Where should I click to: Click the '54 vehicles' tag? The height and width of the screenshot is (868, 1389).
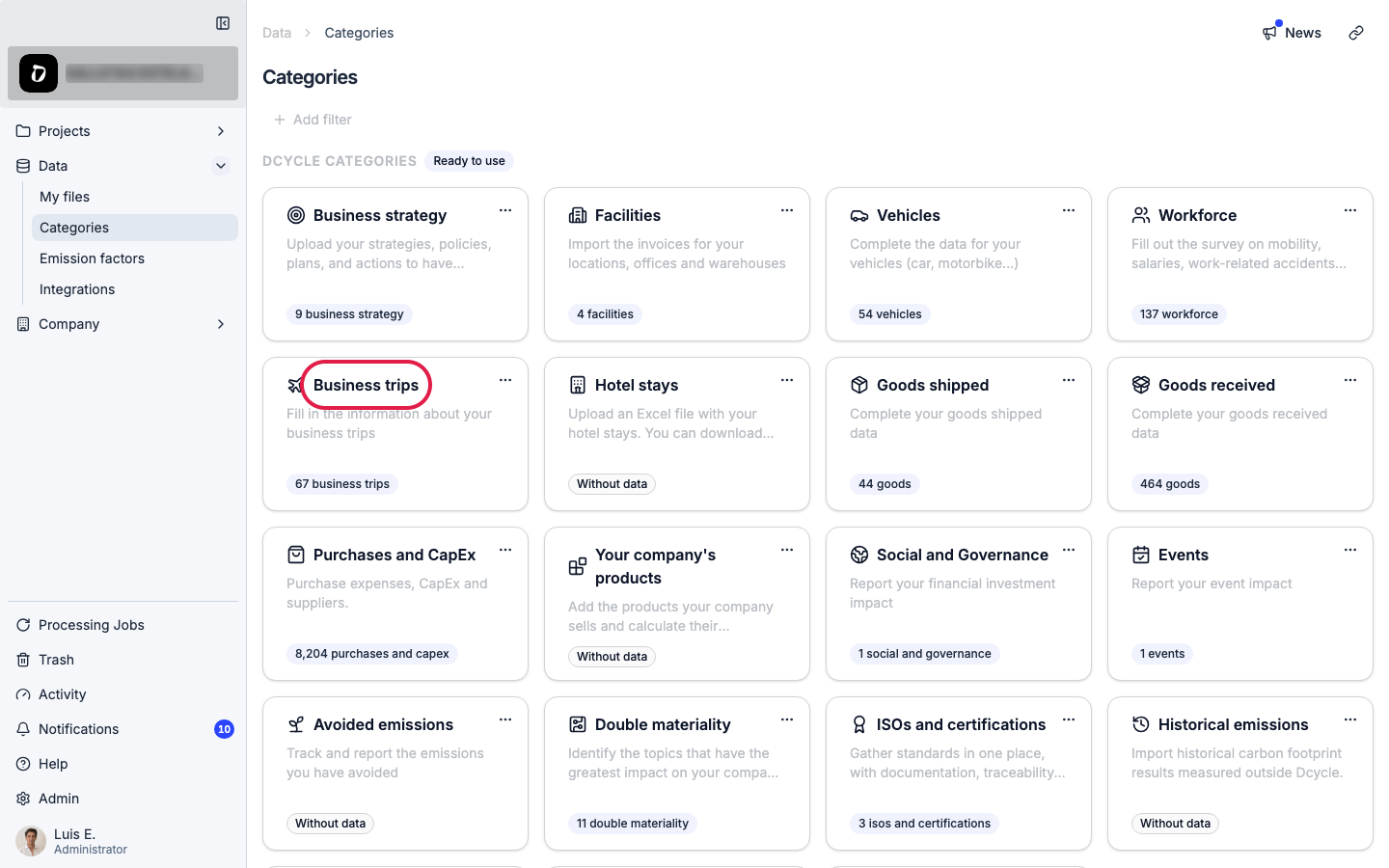890,314
